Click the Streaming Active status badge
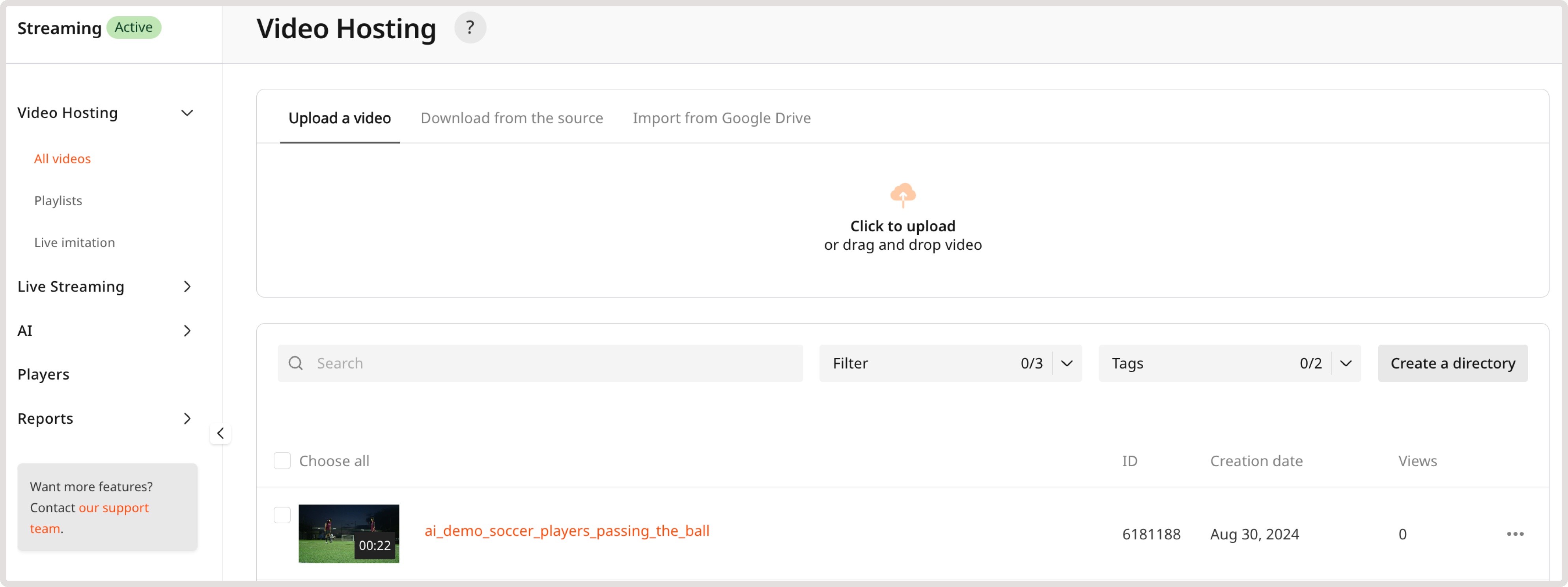This screenshot has width=1568, height=587. [x=133, y=27]
